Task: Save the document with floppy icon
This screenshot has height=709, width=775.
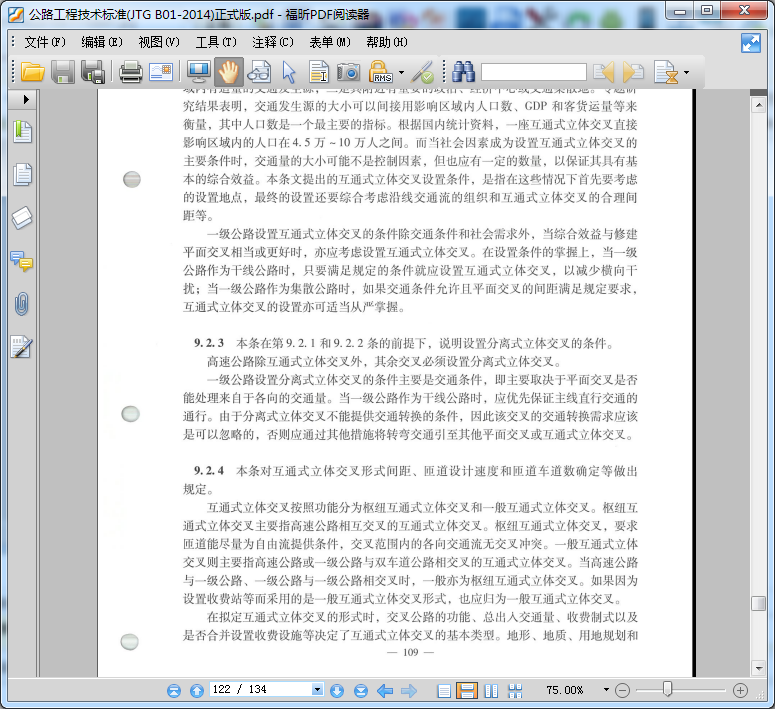Action: point(63,72)
